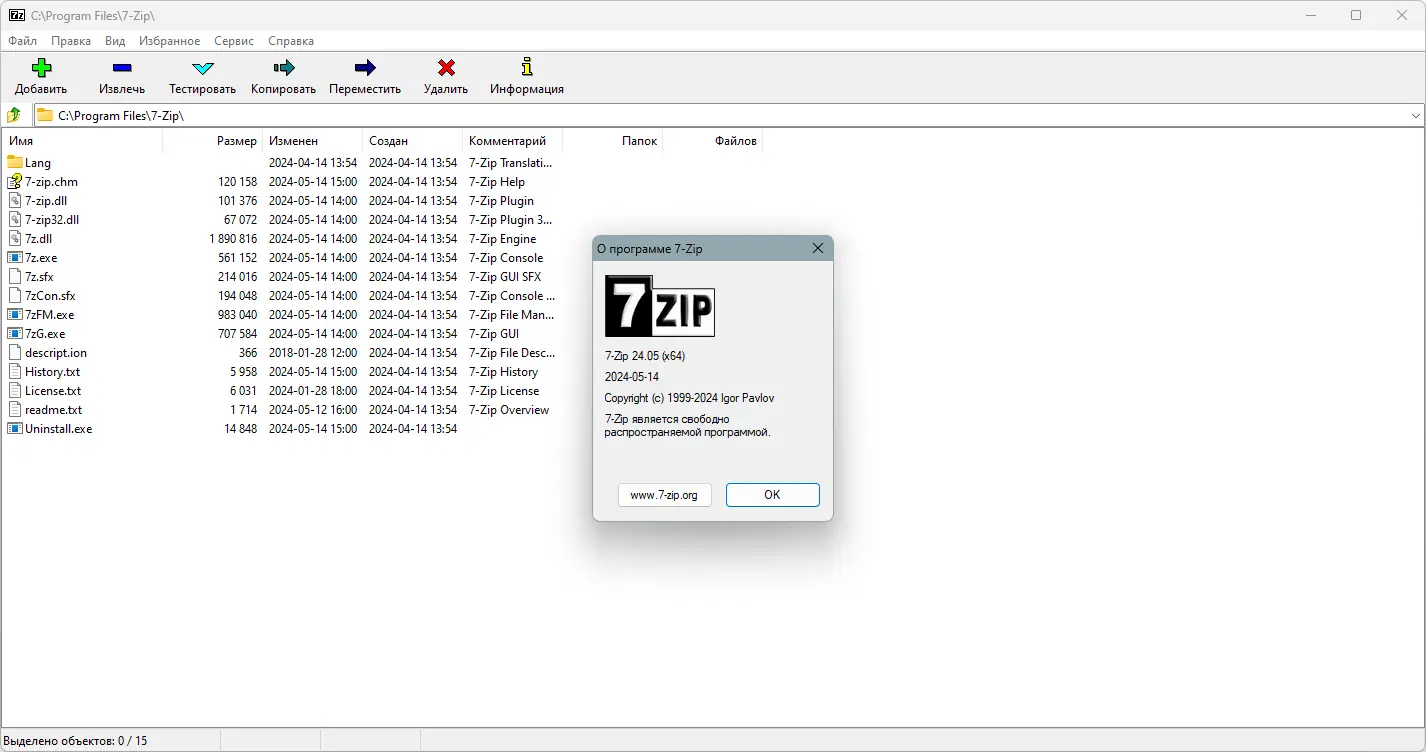This screenshot has width=1426, height=752.
Task: Click the 14 848 size value
Action: [240, 429]
